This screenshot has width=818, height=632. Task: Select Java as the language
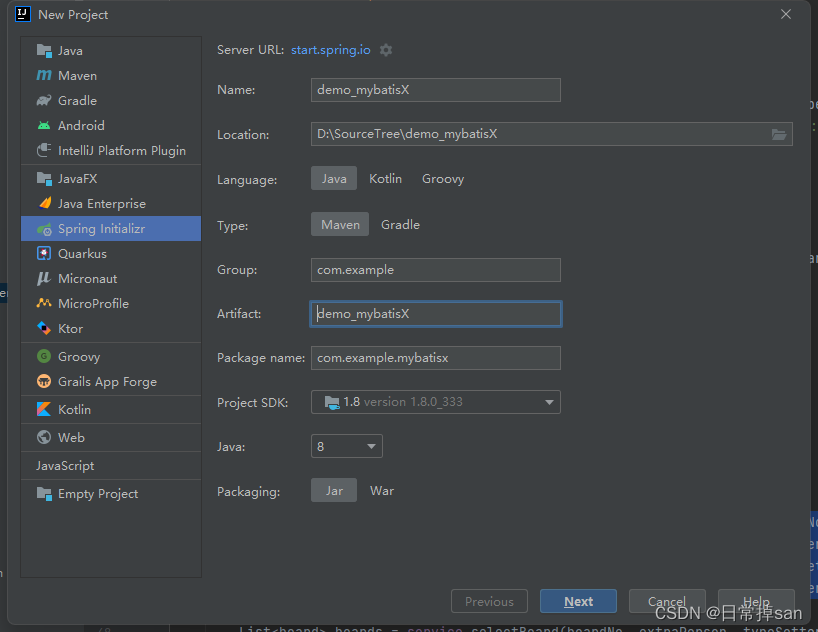pos(334,178)
